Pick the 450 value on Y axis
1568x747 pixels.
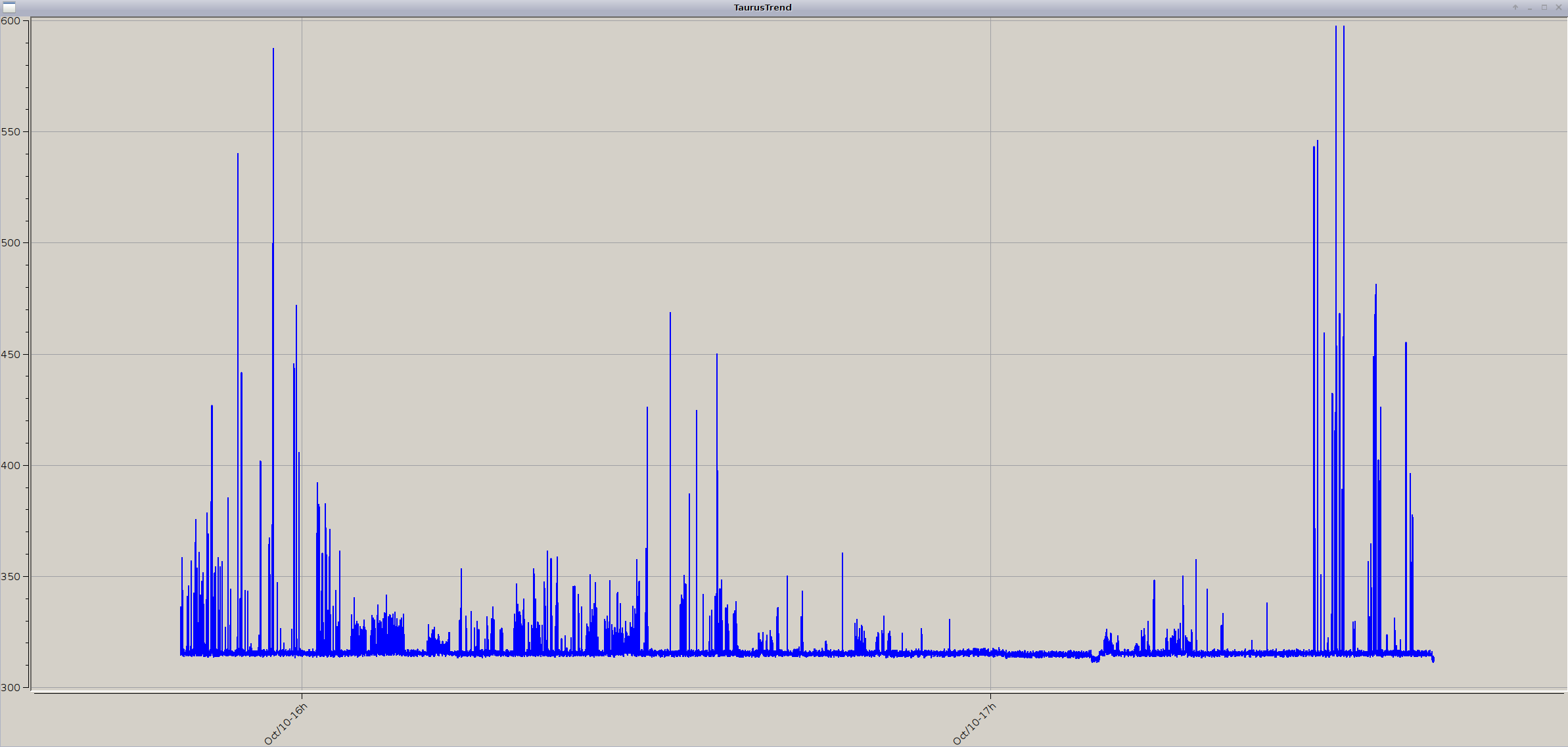pos(11,354)
